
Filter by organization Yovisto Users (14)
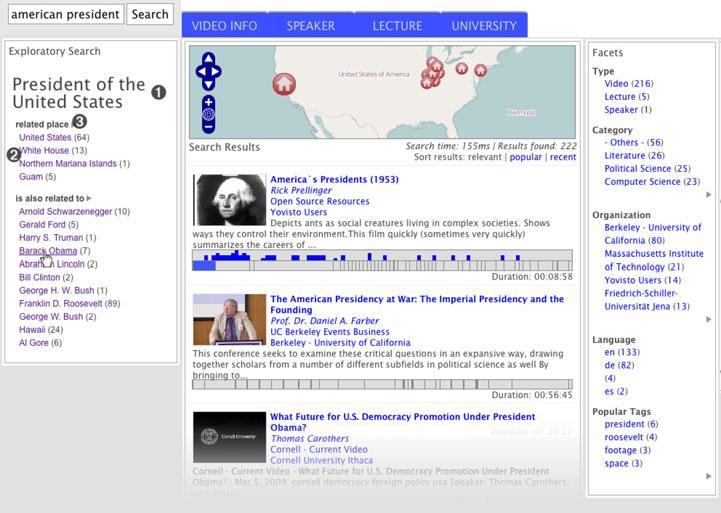click(x=642, y=280)
